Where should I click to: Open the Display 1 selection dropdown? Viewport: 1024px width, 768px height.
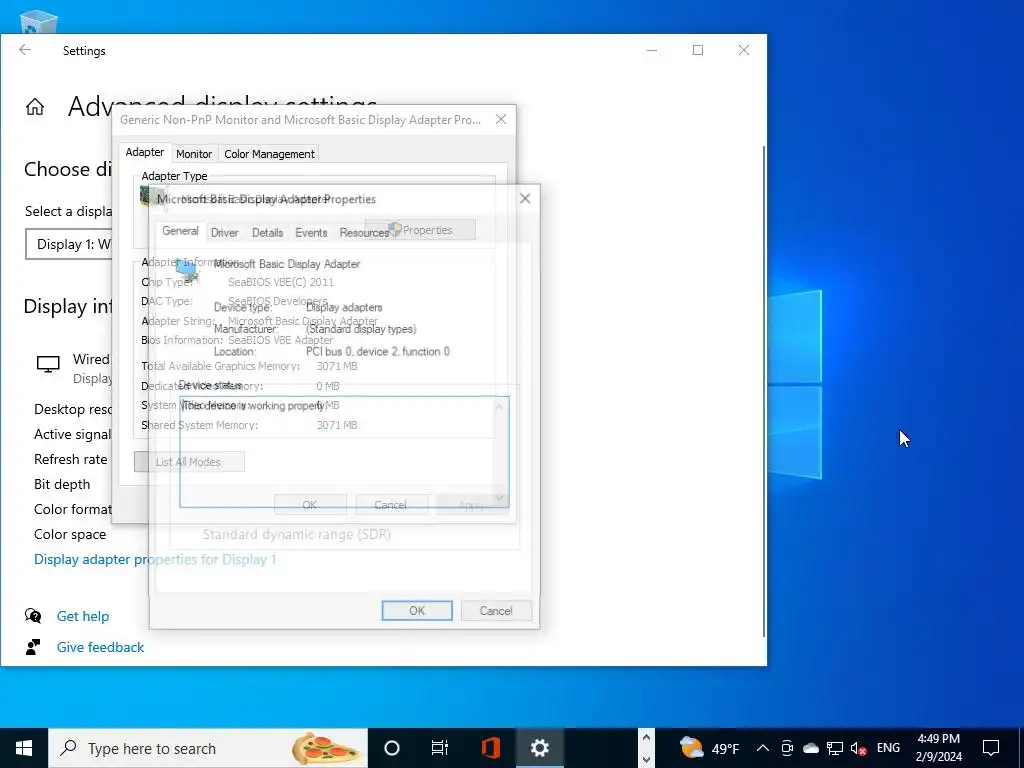tap(69, 244)
